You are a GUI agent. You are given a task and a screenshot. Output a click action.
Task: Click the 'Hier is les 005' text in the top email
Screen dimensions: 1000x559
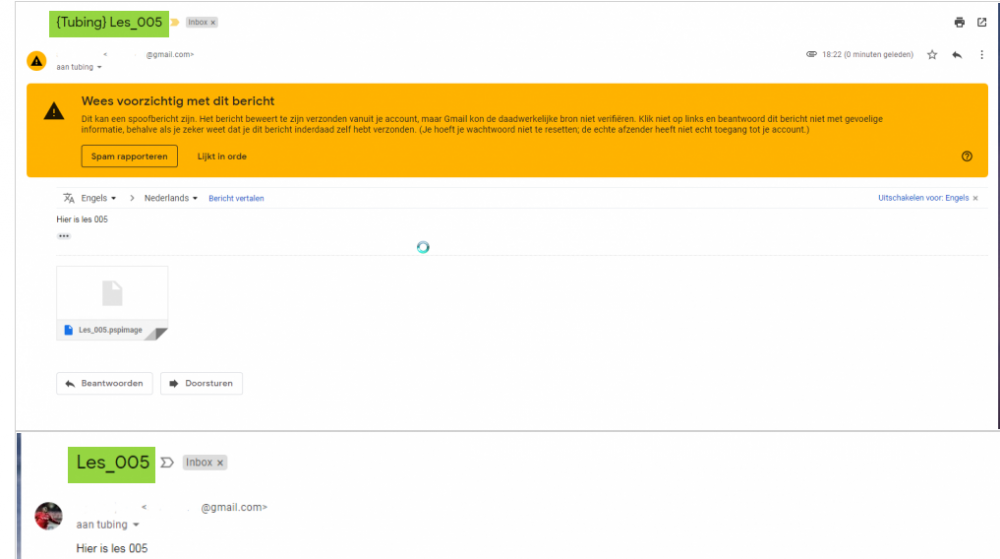tap(82, 219)
